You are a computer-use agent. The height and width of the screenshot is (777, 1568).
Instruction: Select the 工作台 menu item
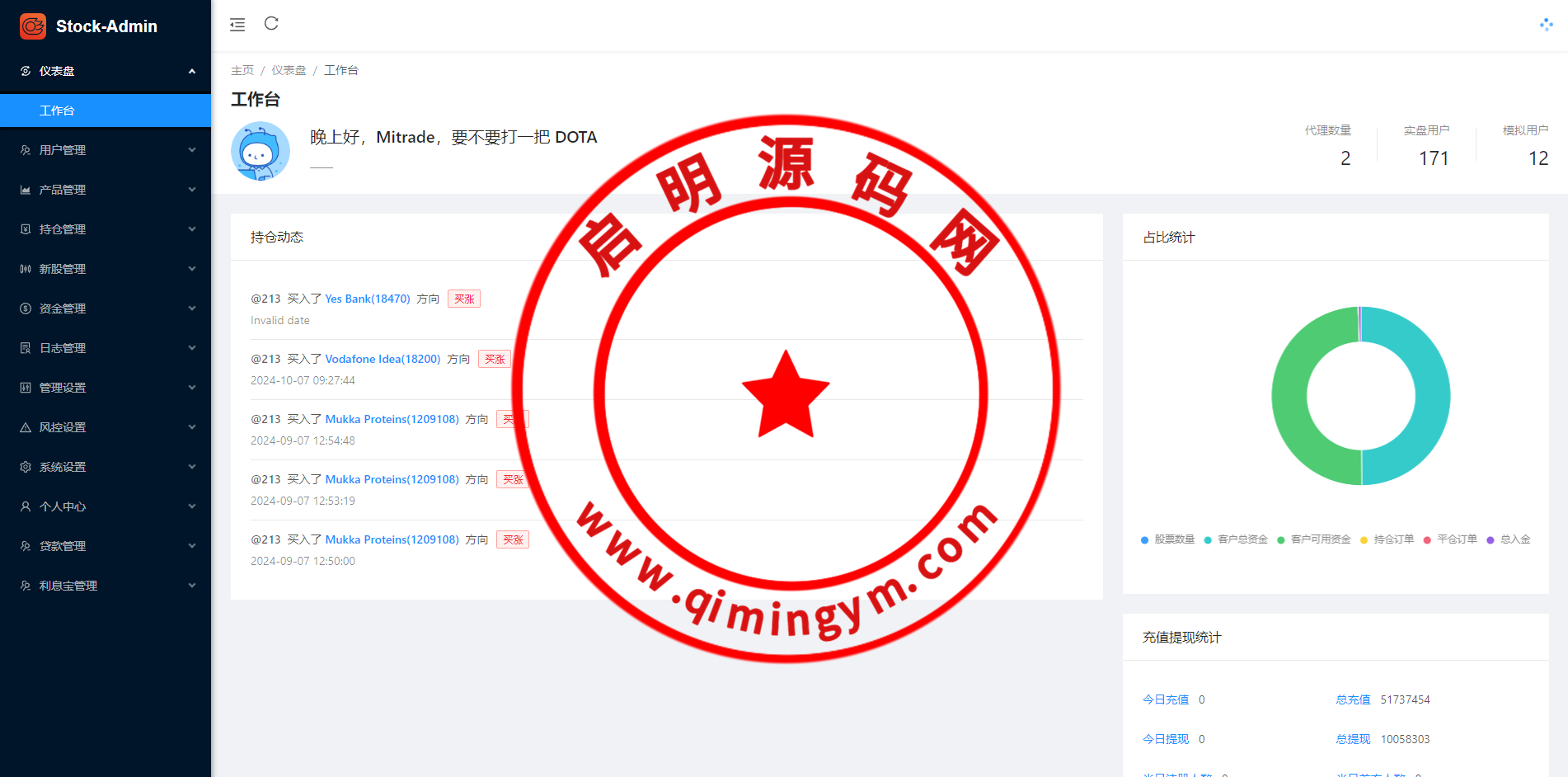tap(57, 111)
